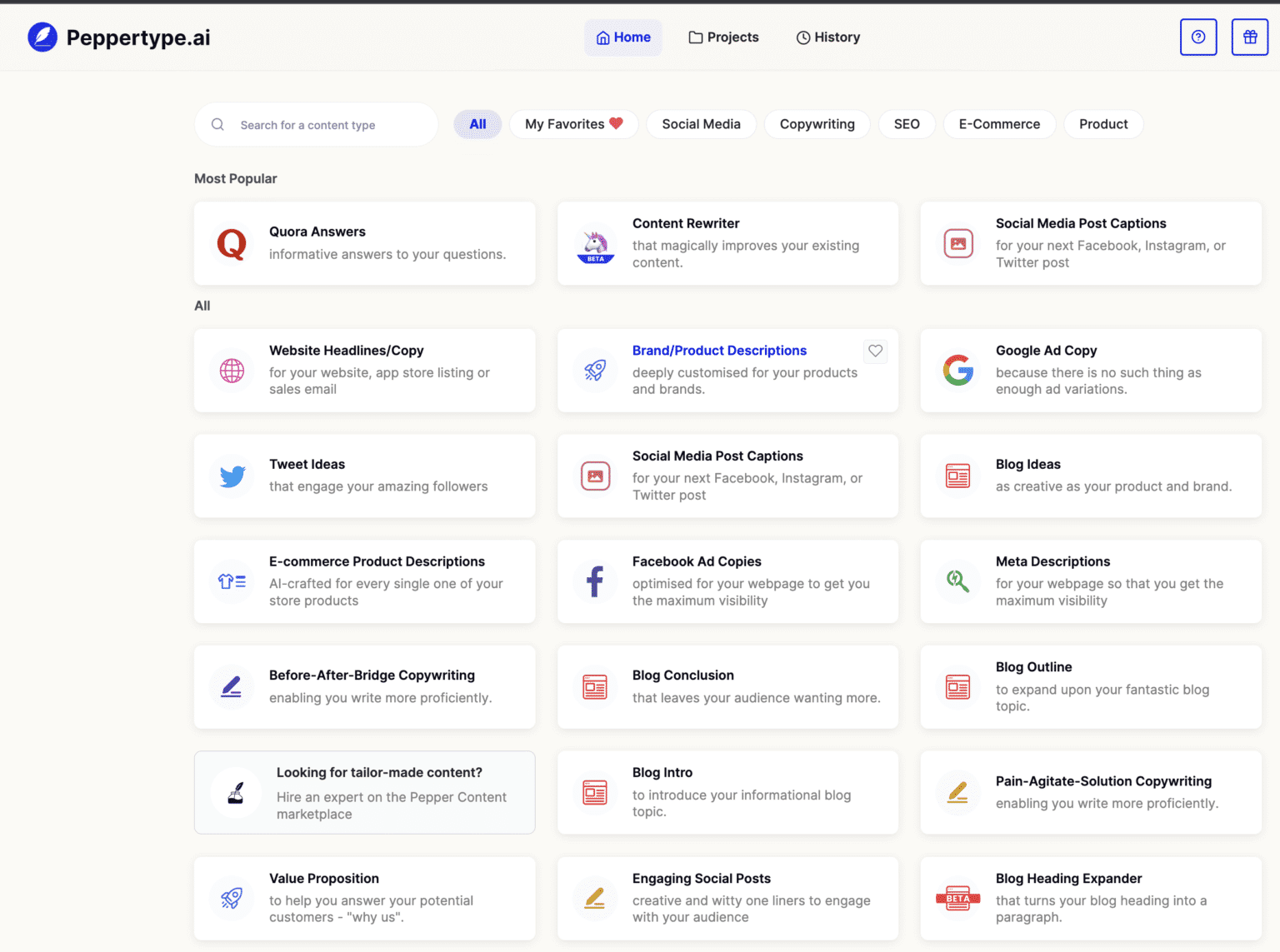The width and height of the screenshot is (1280, 952).
Task: Open the Website Headlines/Copy title
Action: [x=347, y=351]
